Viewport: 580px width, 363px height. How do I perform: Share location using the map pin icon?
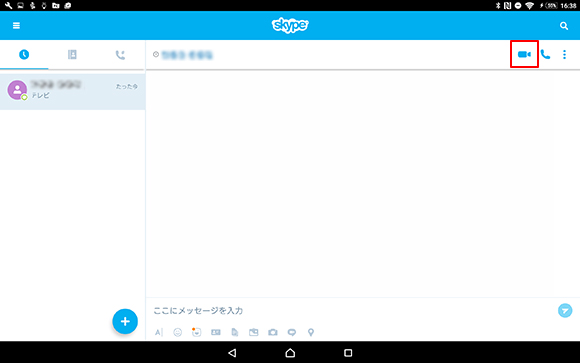(x=311, y=332)
